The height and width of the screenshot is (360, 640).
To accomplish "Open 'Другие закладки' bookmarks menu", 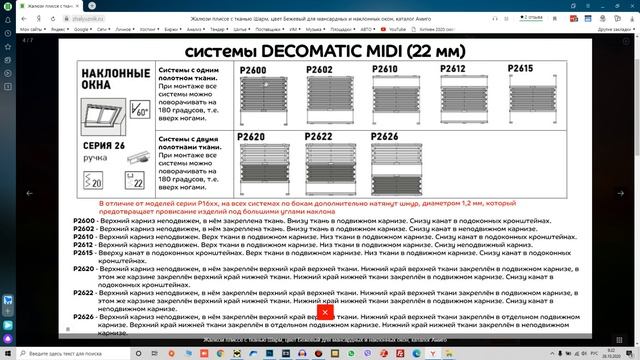I will point(616,29).
